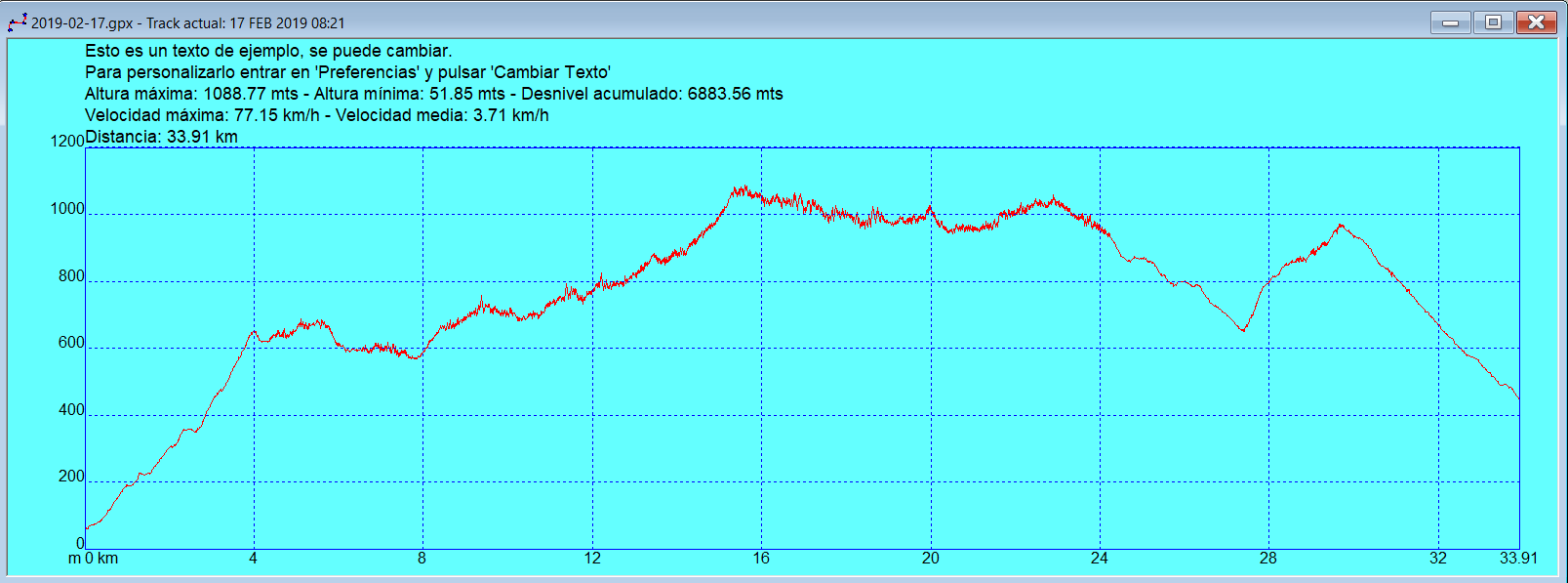Click the 400 elevation axis label
The image size is (1568, 583).
[x=71, y=410]
